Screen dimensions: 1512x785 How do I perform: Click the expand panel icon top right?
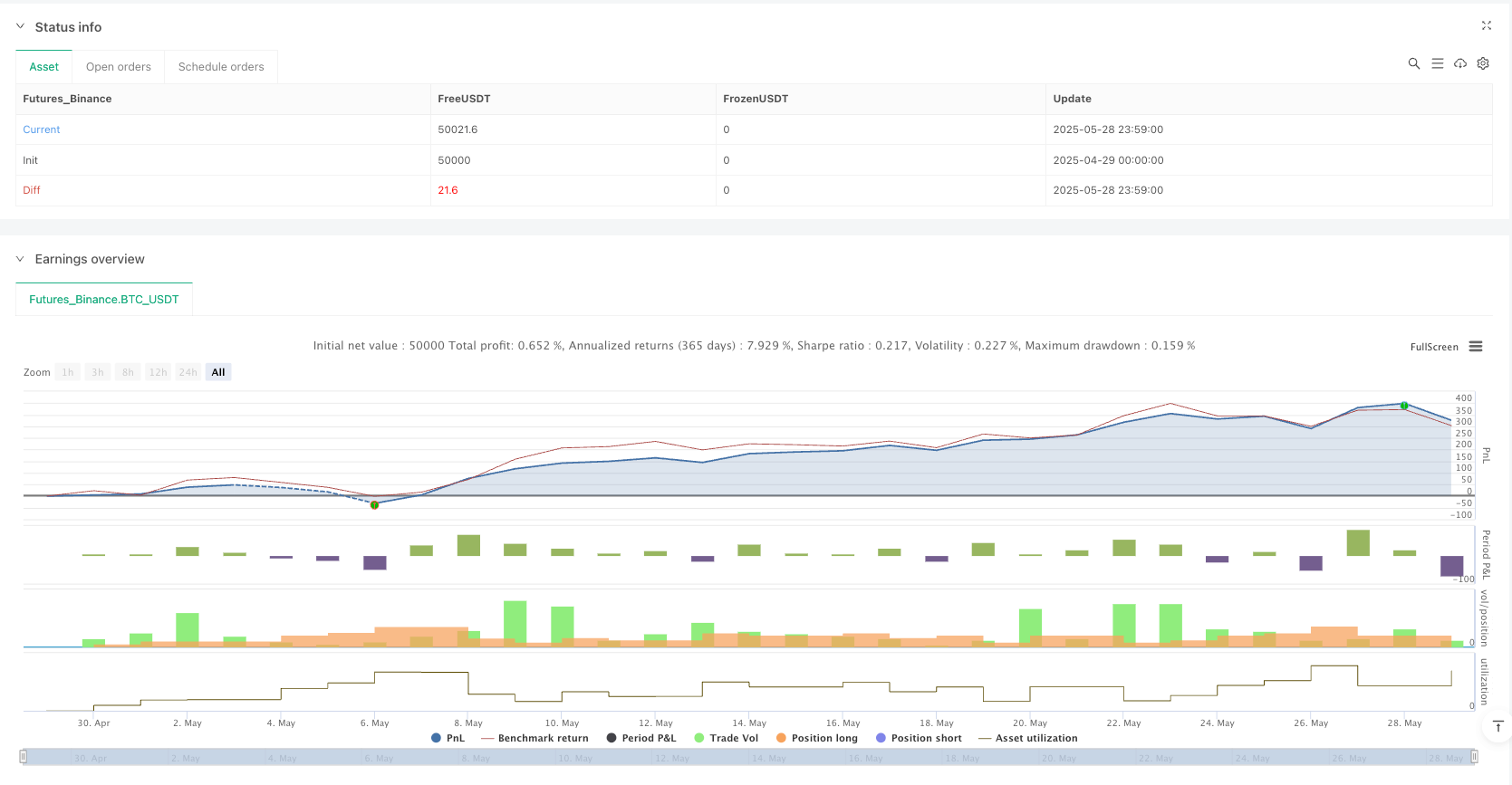coord(1487,25)
